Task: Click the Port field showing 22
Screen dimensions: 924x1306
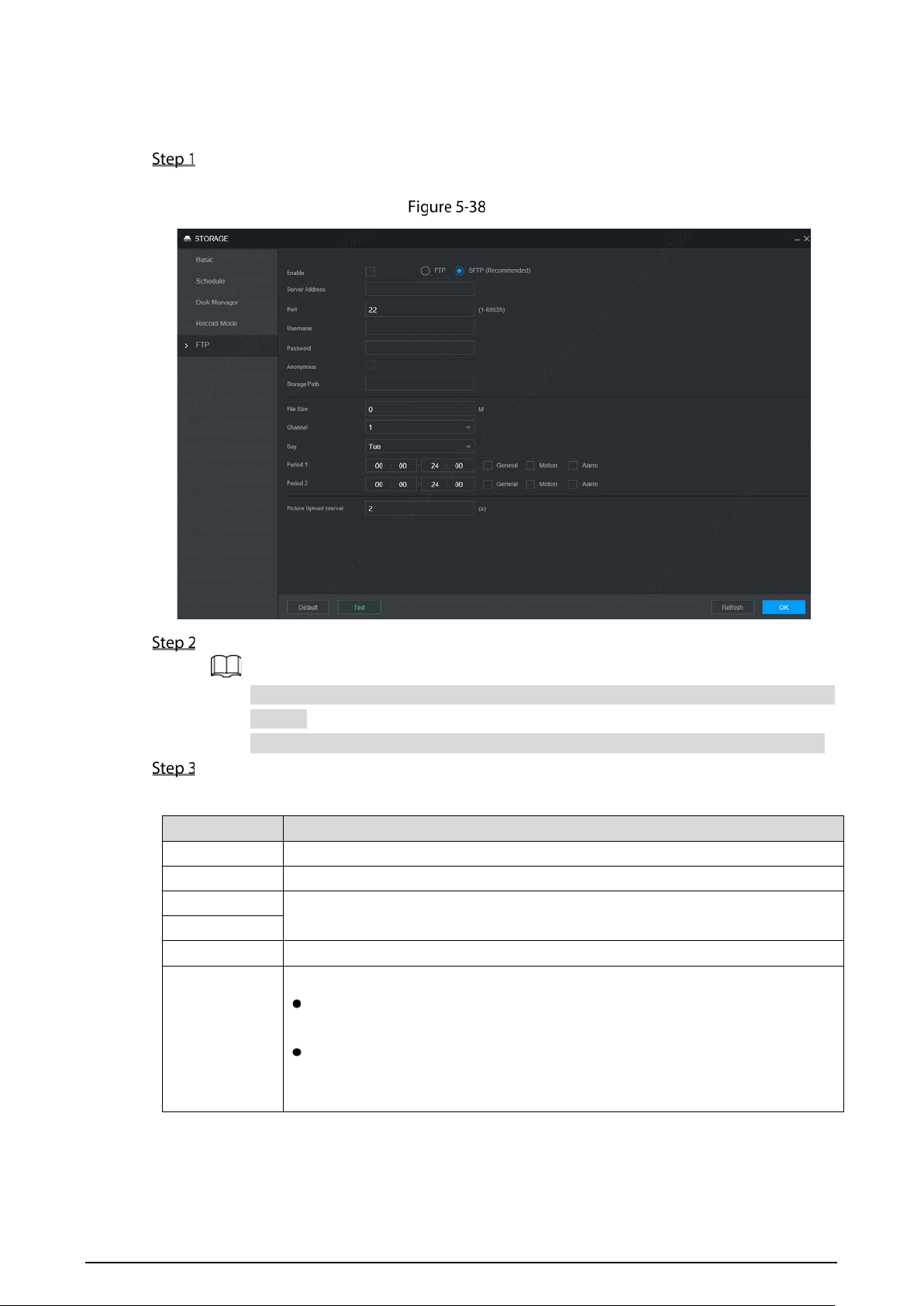Action: [419, 309]
